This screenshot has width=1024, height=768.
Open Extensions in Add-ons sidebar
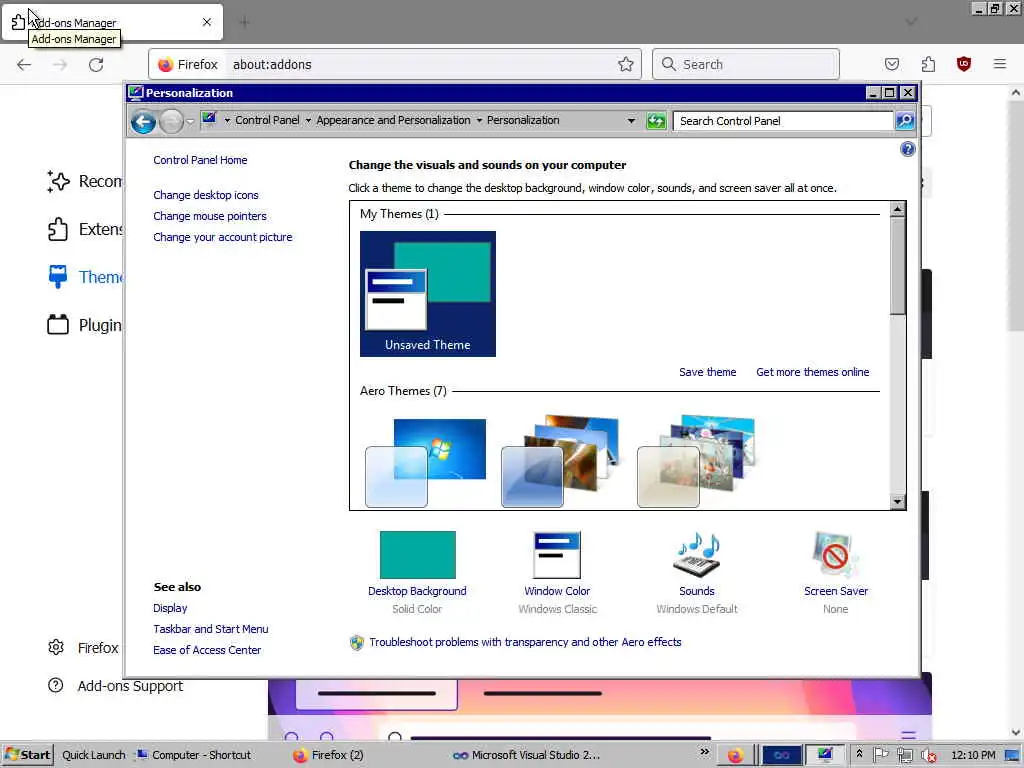click(85, 229)
